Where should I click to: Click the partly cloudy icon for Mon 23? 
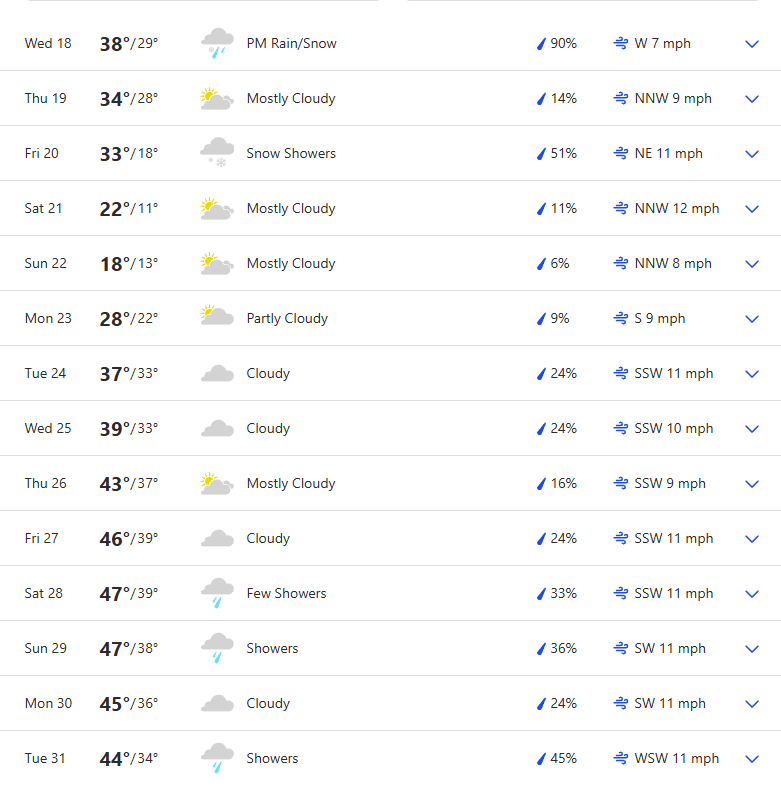tap(217, 318)
